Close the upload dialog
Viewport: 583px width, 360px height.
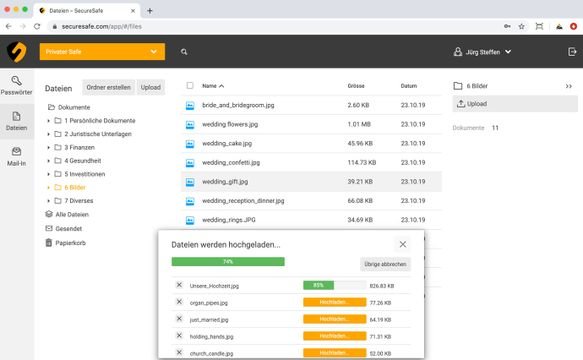click(403, 244)
